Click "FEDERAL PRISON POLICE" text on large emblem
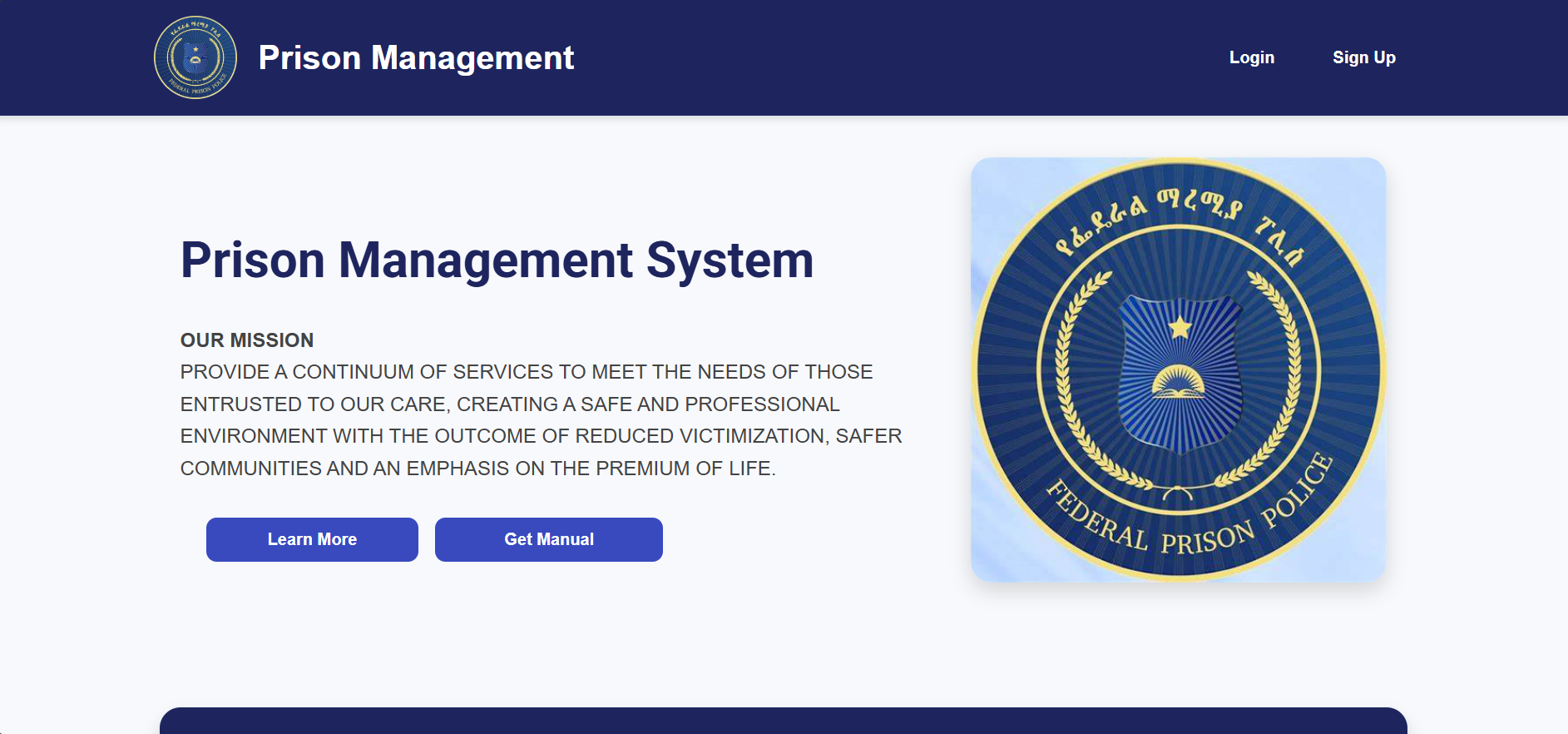 [x=1190, y=524]
